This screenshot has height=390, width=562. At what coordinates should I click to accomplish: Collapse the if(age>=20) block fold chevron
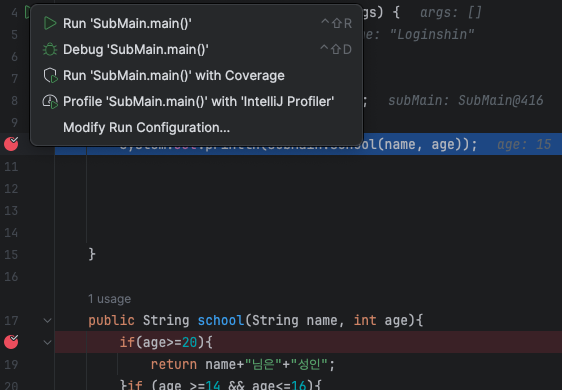pos(47,343)
